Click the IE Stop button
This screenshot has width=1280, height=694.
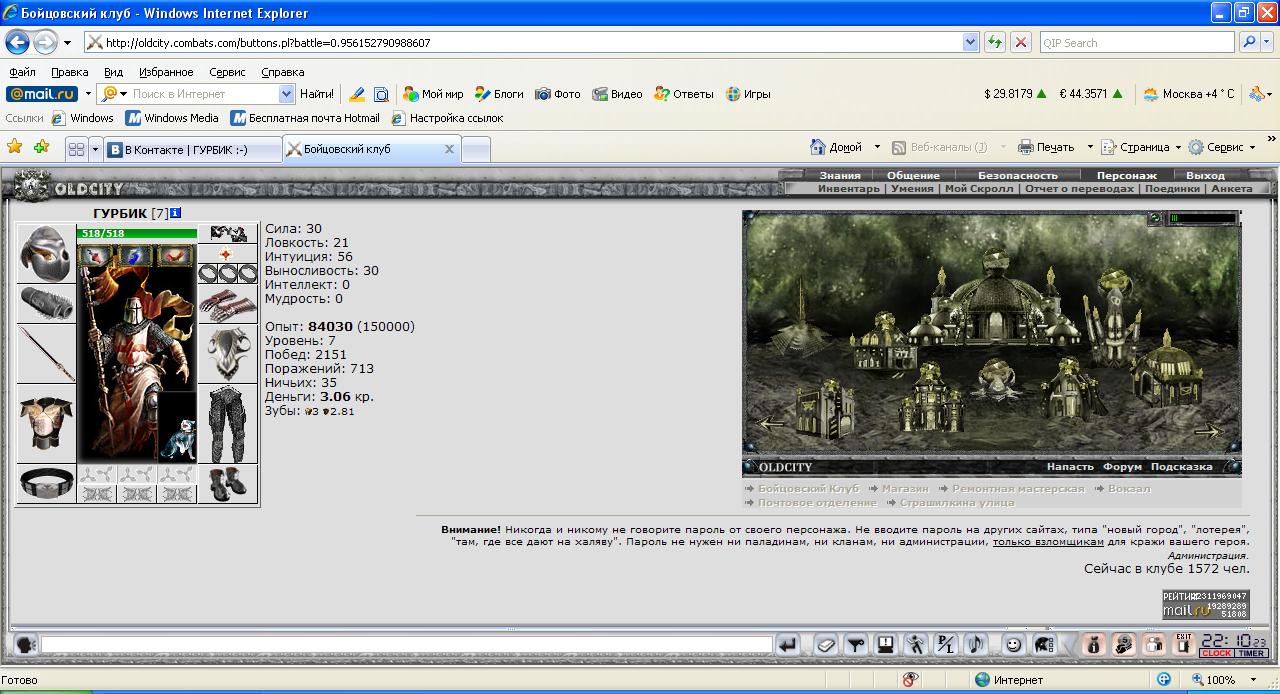click(x=1021, y=42)
